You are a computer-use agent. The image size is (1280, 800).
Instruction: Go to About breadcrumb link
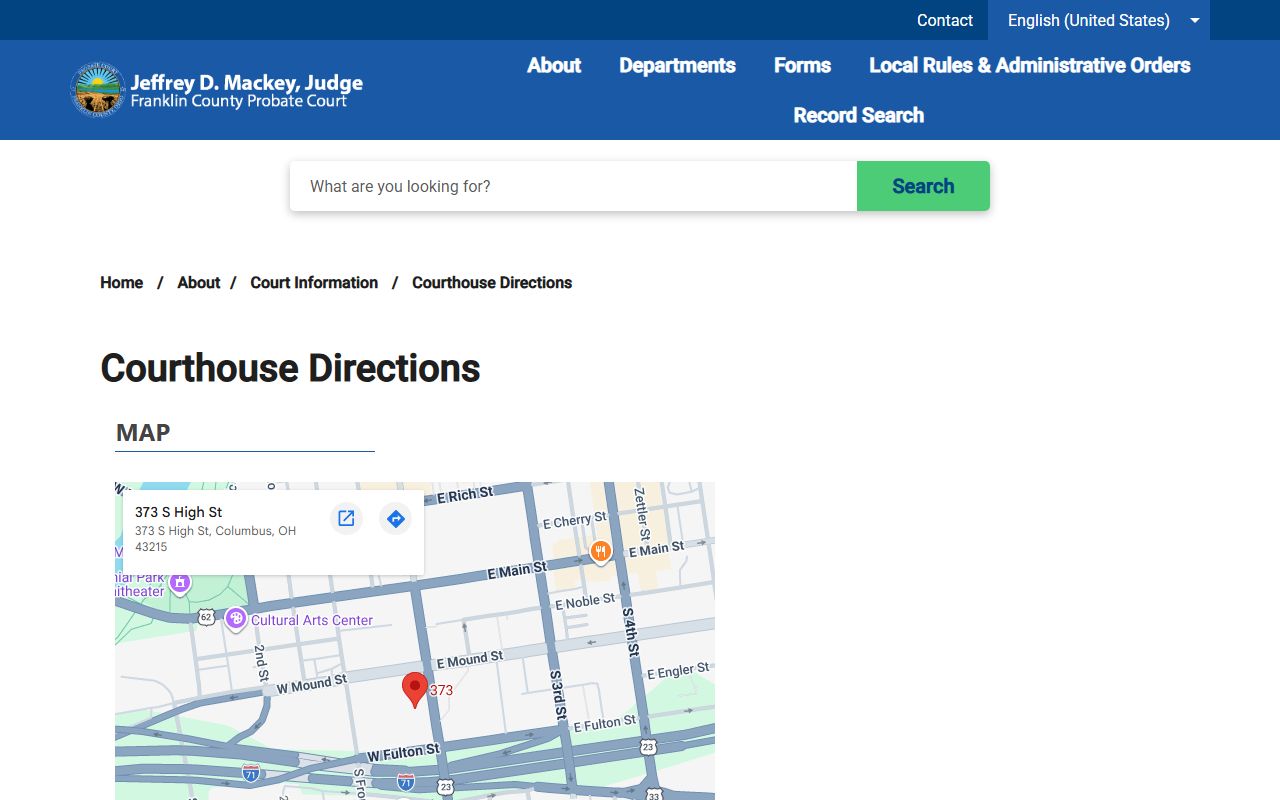[198, 283]
